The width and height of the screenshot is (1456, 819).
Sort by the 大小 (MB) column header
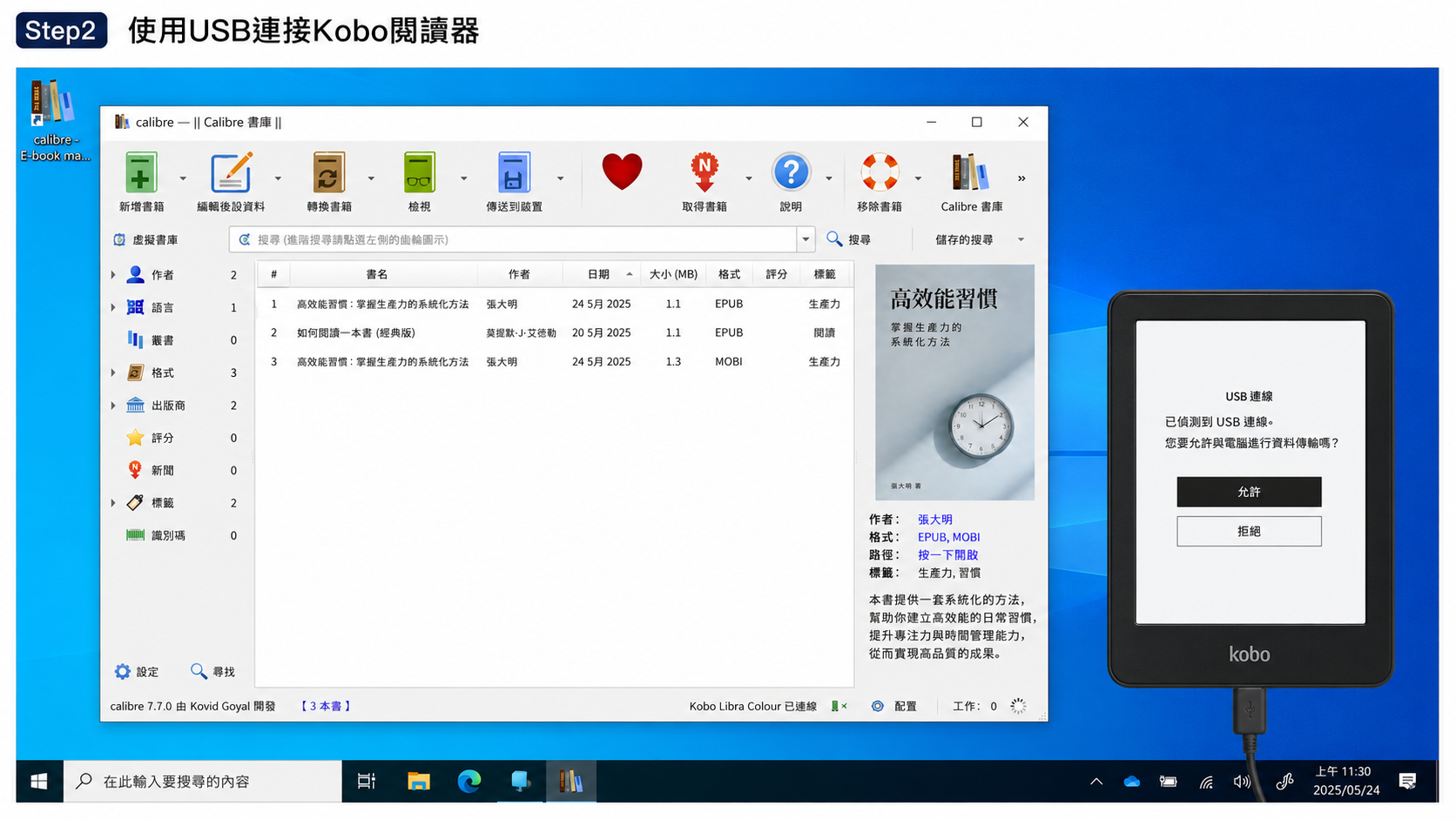coord(673,274)
